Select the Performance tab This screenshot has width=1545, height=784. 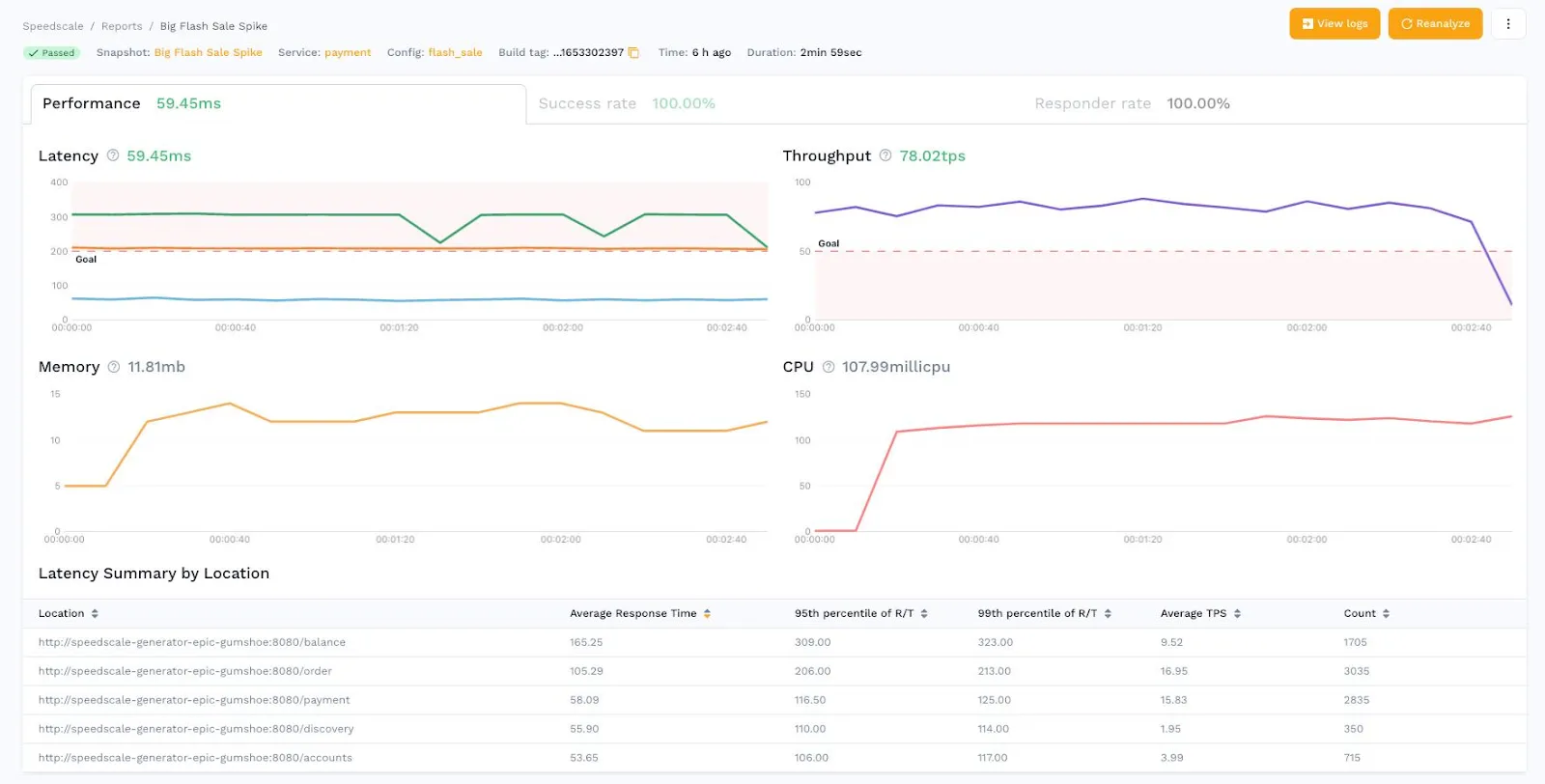point(131,103)
